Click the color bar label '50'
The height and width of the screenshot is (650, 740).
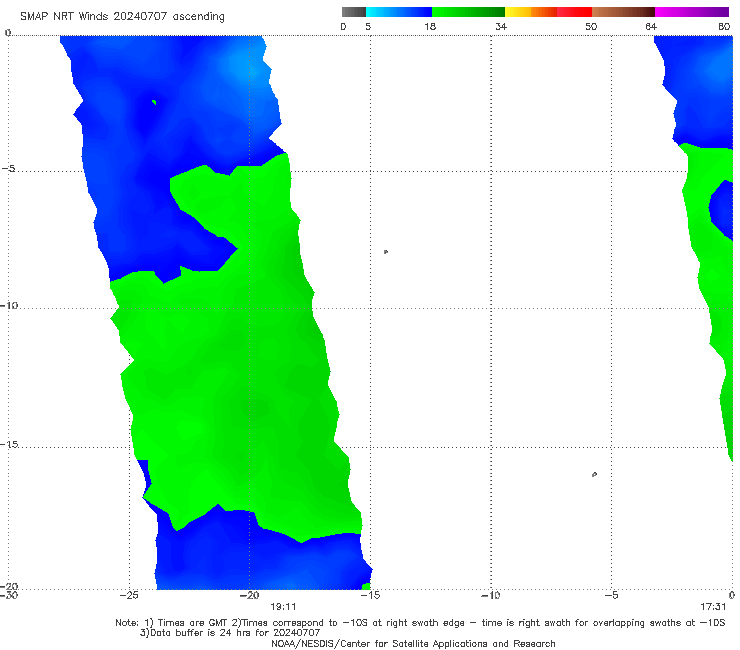click(591, 27)
